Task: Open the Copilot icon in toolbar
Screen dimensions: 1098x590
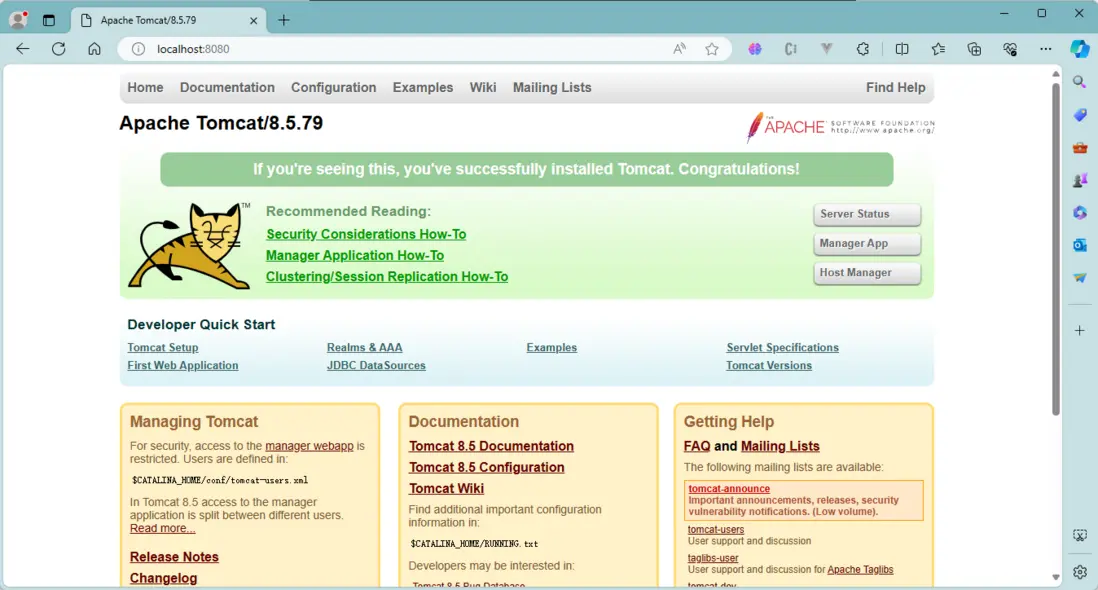Action: [x=1080, y=49]
